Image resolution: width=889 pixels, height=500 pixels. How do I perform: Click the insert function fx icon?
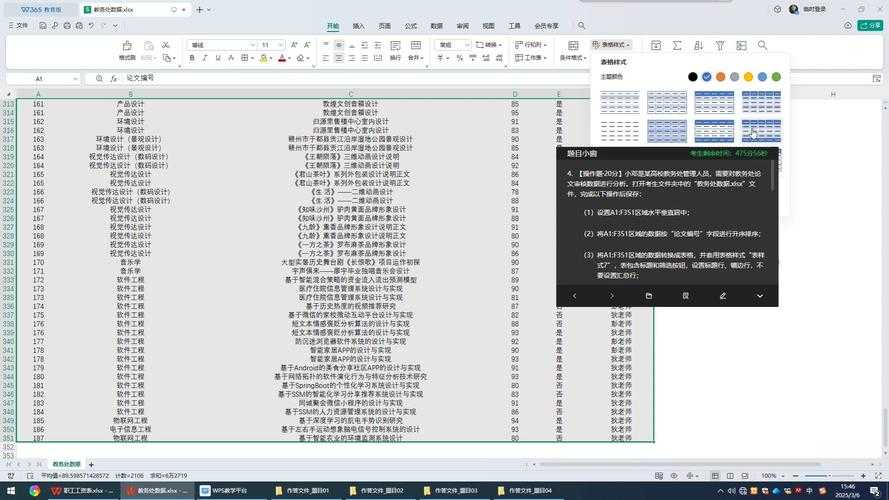(x=113, y=78)
